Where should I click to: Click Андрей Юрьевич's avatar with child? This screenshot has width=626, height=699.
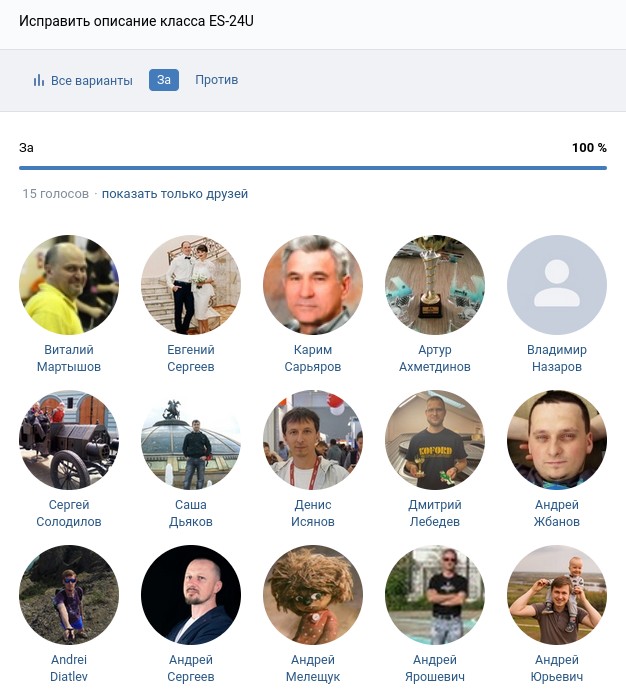point(556,595)
